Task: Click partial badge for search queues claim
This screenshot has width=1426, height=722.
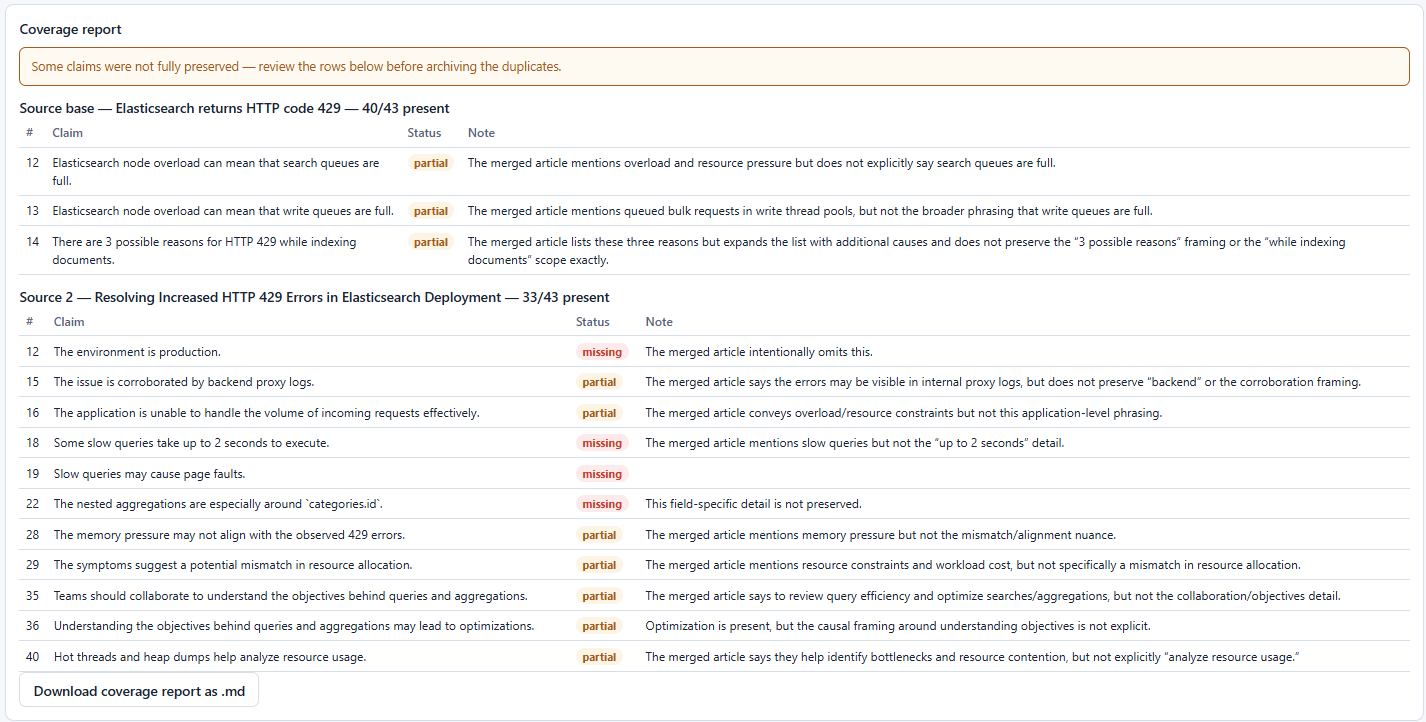Action: [431, 163]
